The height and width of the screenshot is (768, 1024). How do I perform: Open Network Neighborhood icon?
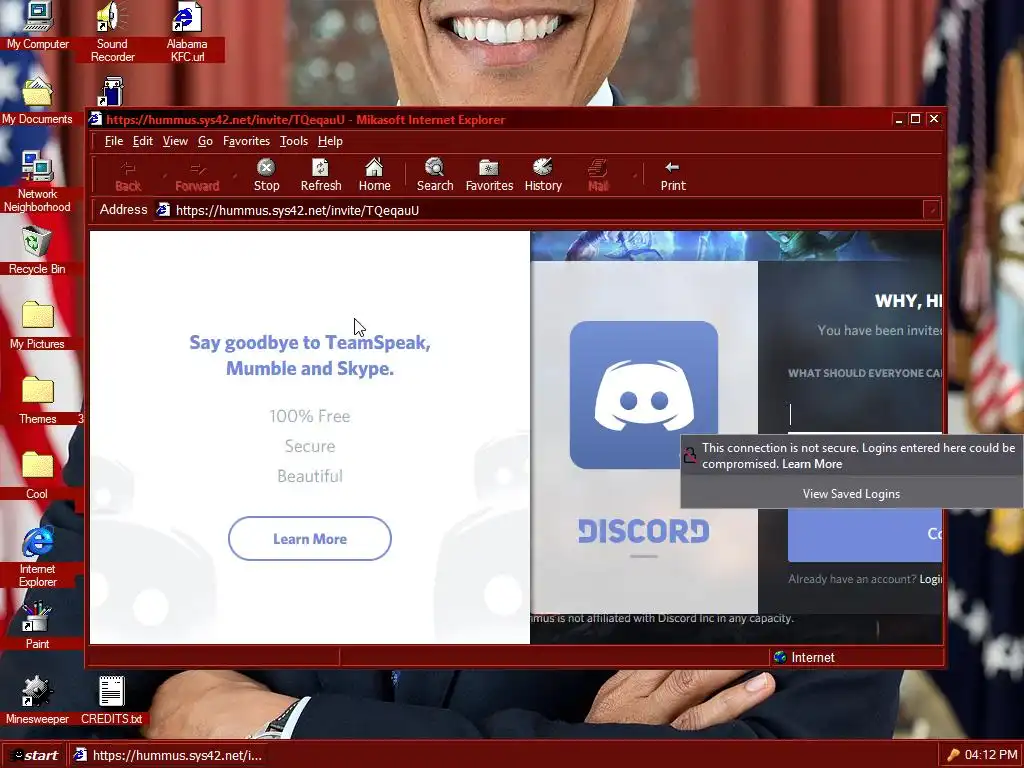click(37, 182)
